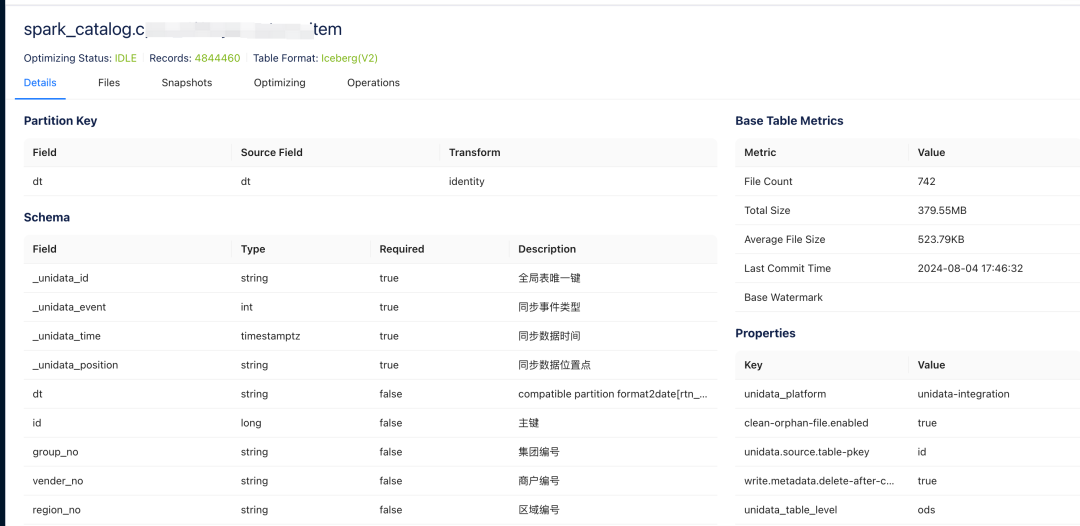1080x526 pixels.
Task: Click the Iceberg(V2) table format label
Action: (349, 58)
